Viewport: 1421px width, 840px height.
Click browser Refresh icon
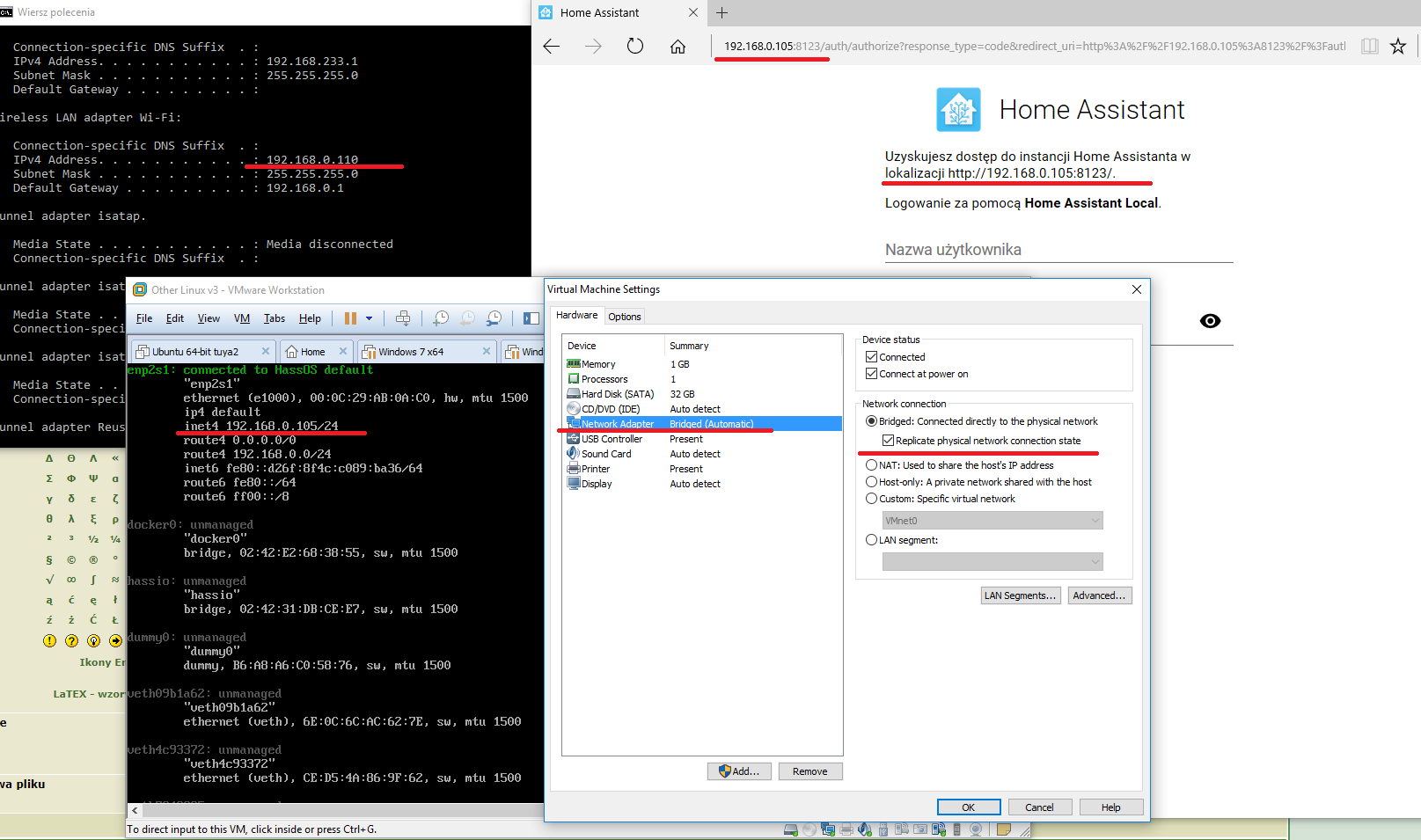[x=635, y=47]
